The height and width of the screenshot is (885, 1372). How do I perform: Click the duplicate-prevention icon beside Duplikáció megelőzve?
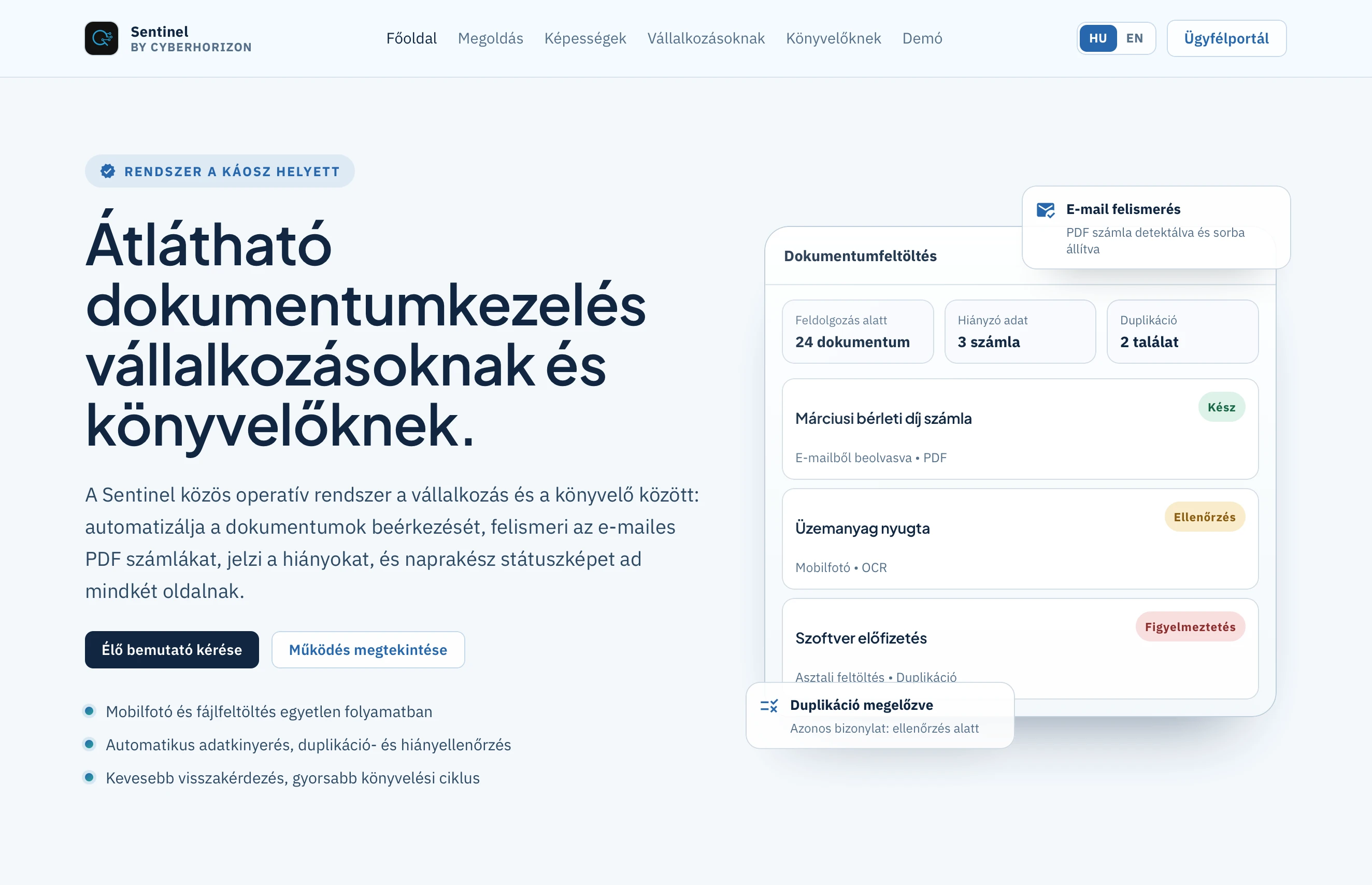tap(769, 706)
